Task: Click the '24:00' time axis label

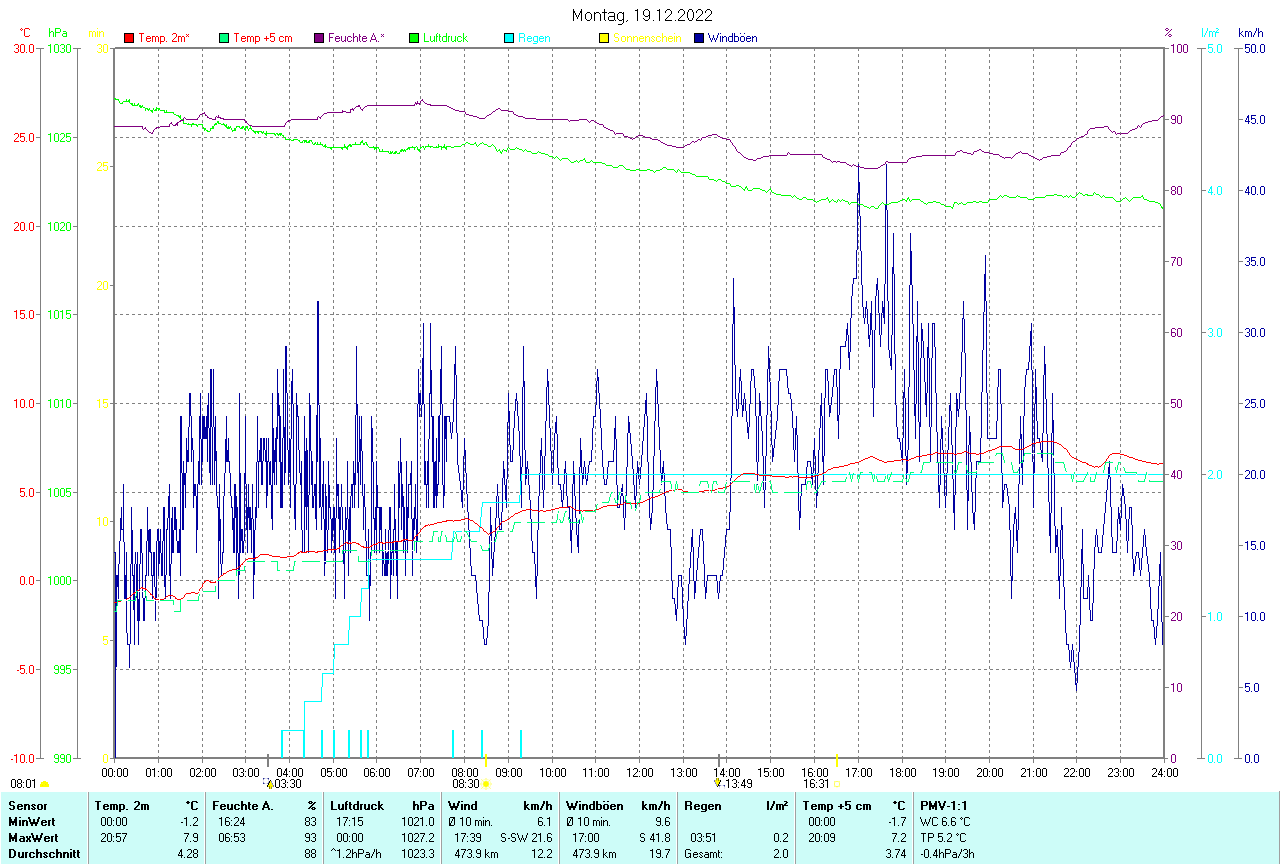Action: pos(1164,772)
